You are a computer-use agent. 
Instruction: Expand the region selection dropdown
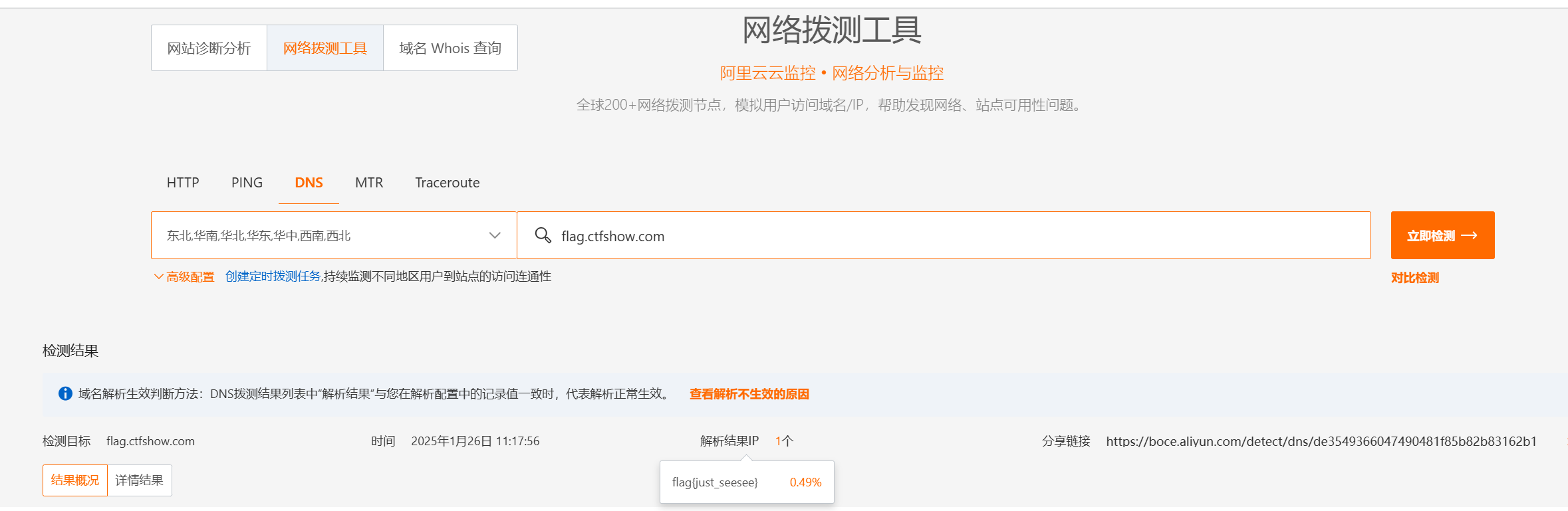(494, 235)
